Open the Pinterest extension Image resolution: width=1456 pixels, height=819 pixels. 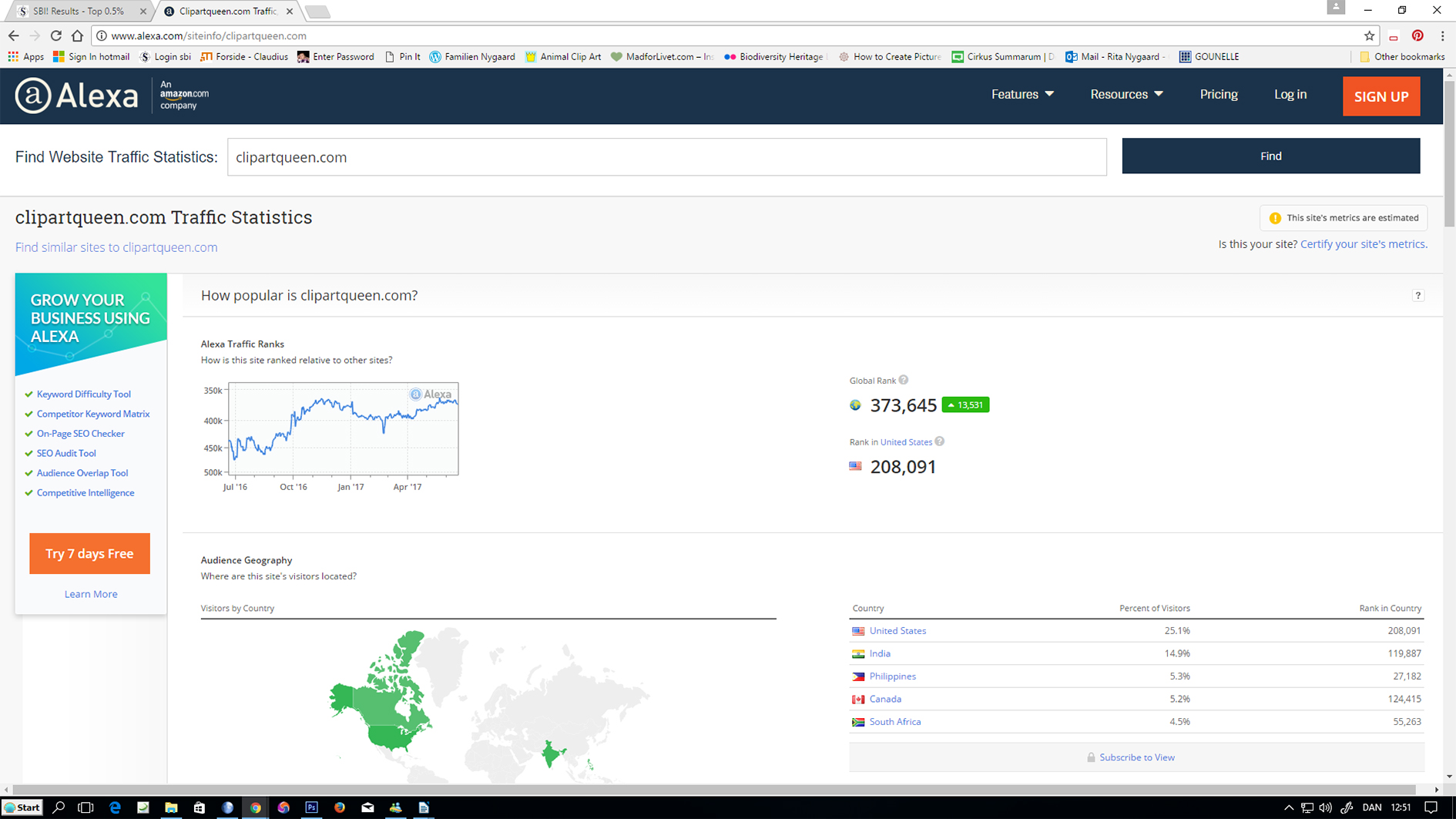[x=1417, y=35]
